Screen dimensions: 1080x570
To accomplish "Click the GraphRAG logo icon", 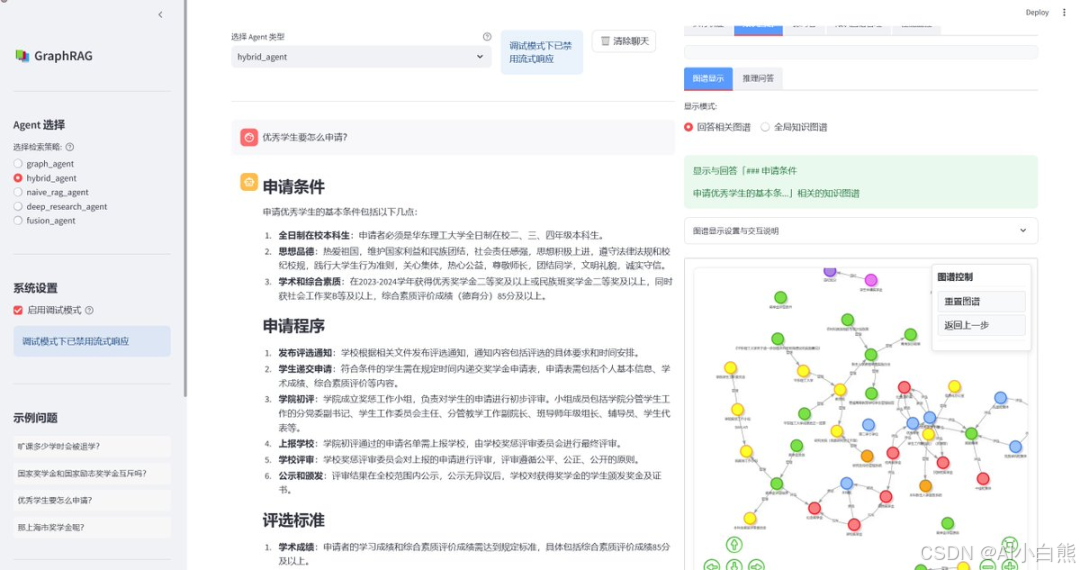I will tap(22, 56).
